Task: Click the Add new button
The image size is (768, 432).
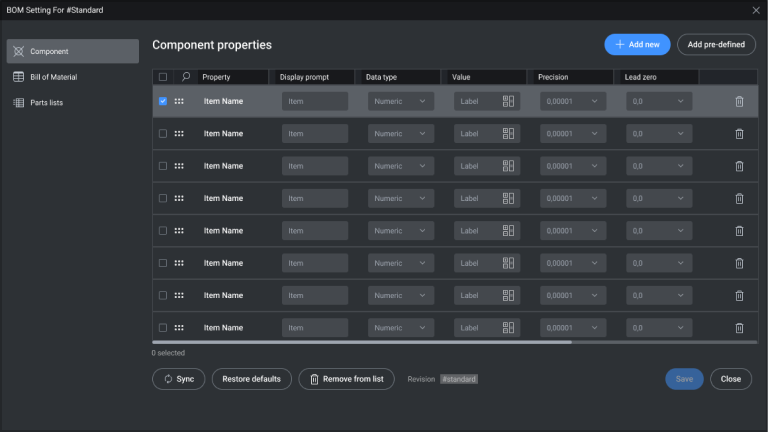Action: click(x=637, y=45)
